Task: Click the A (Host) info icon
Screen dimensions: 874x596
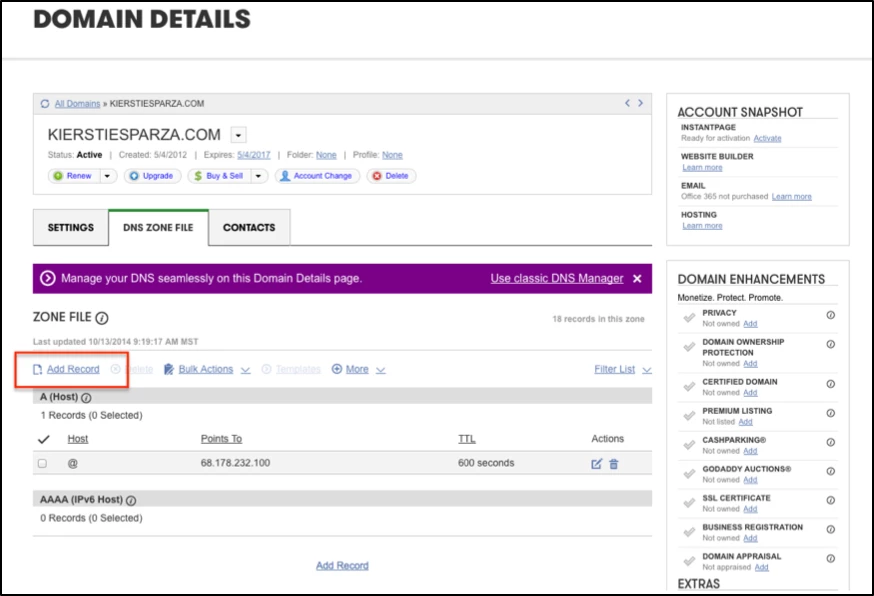Action: [86, 398]
